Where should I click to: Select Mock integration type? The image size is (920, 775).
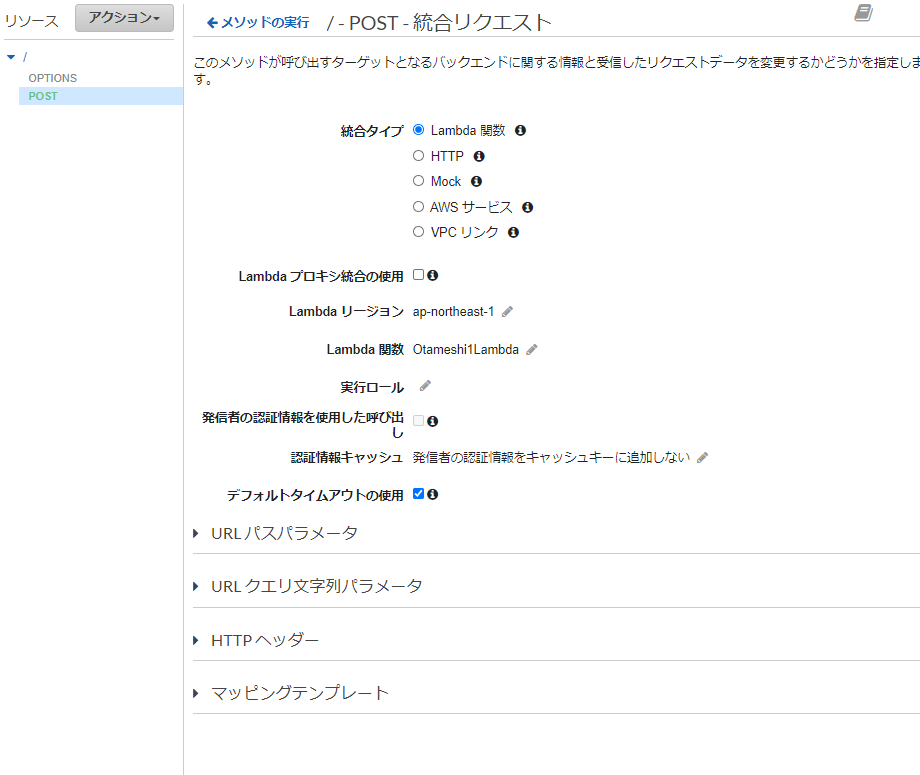tap(418, 181)
